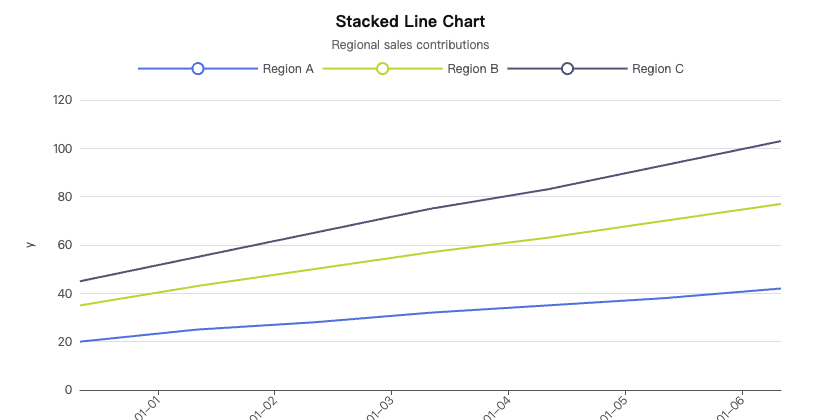Click the y-axis name label
Screen dimensions: 821x420
click(30, 245)
